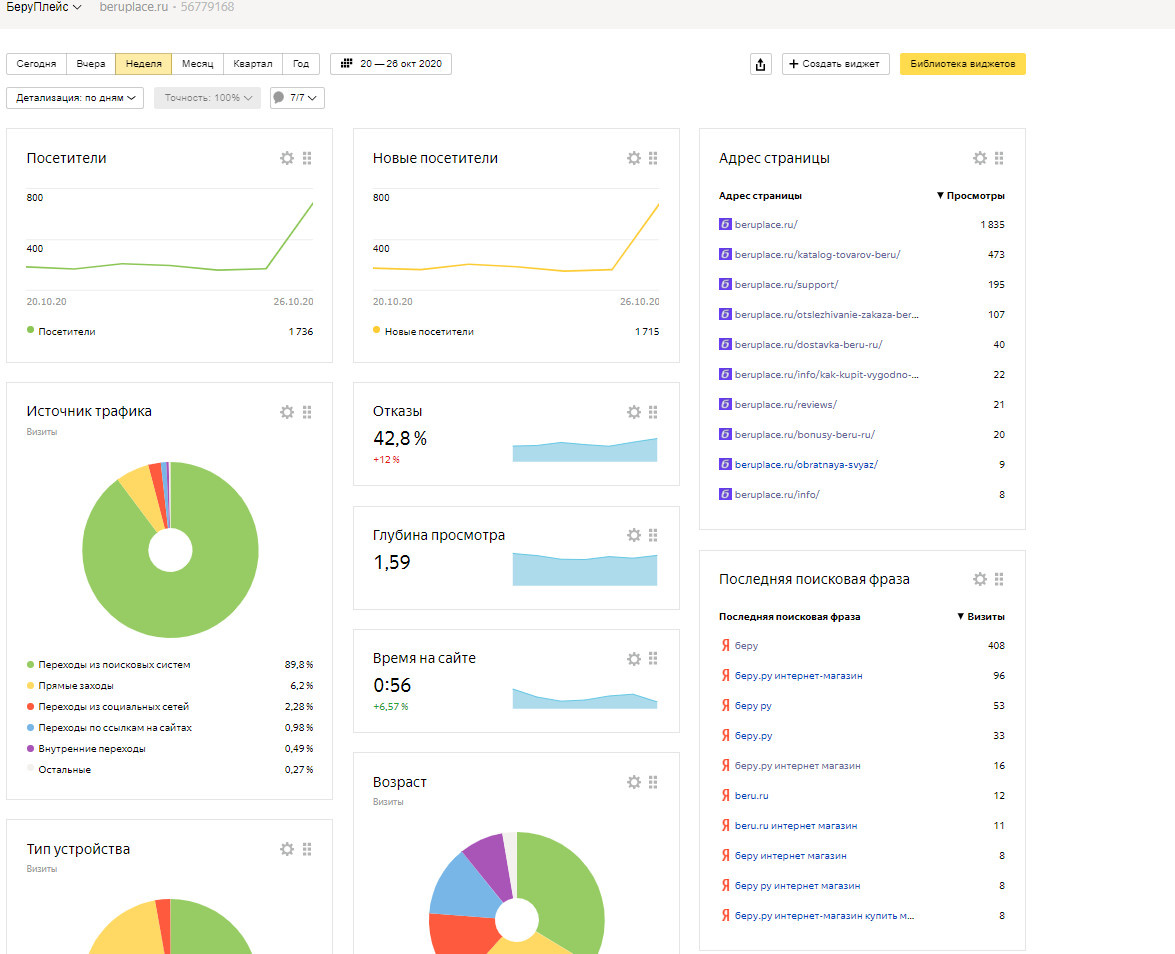Toggle Переходы из социальных сетей legend entry
1175x954 pixels.
(x=112, y=707)
